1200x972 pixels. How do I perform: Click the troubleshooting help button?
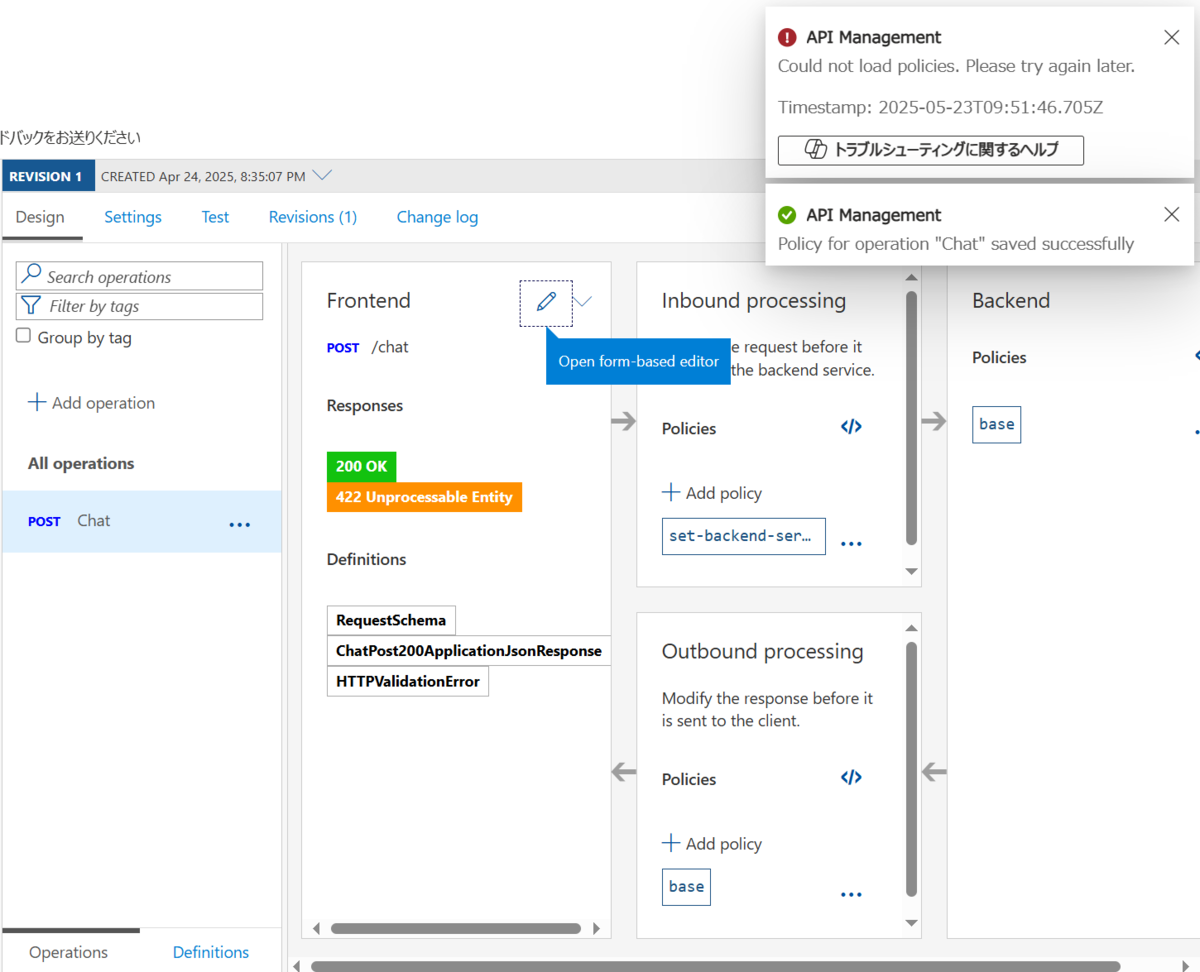click(931, 150)
